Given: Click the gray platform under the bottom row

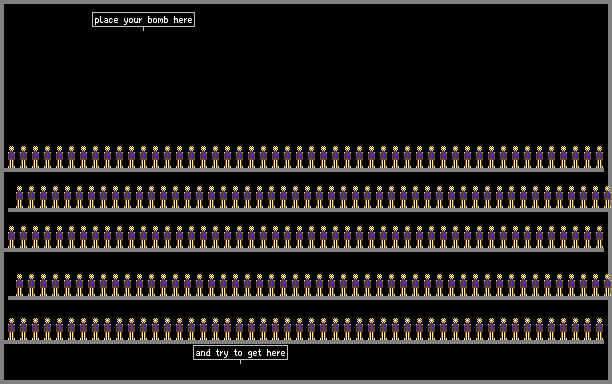Looking at the screenshot, I should 304,342.
